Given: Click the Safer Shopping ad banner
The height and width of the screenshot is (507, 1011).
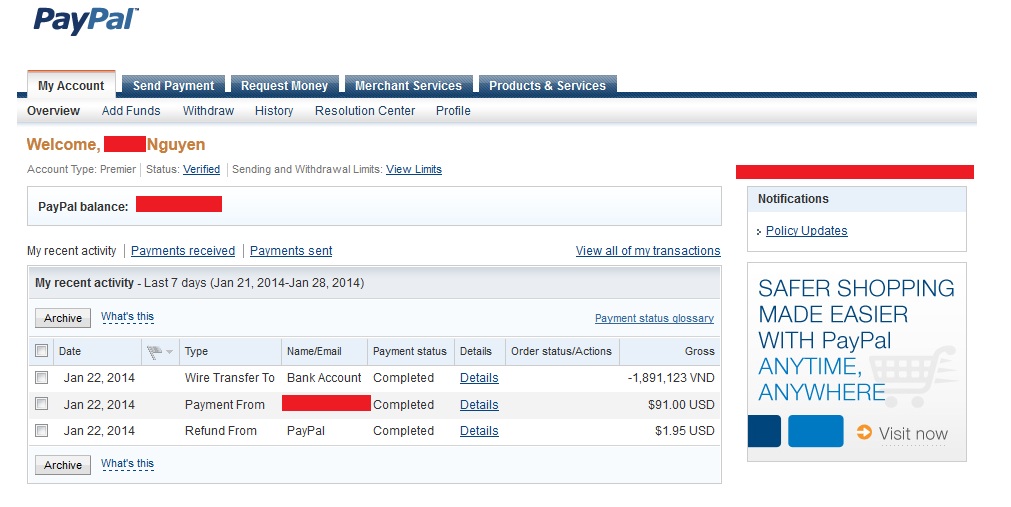Looking at the screenshot, I should coord(857,361).
